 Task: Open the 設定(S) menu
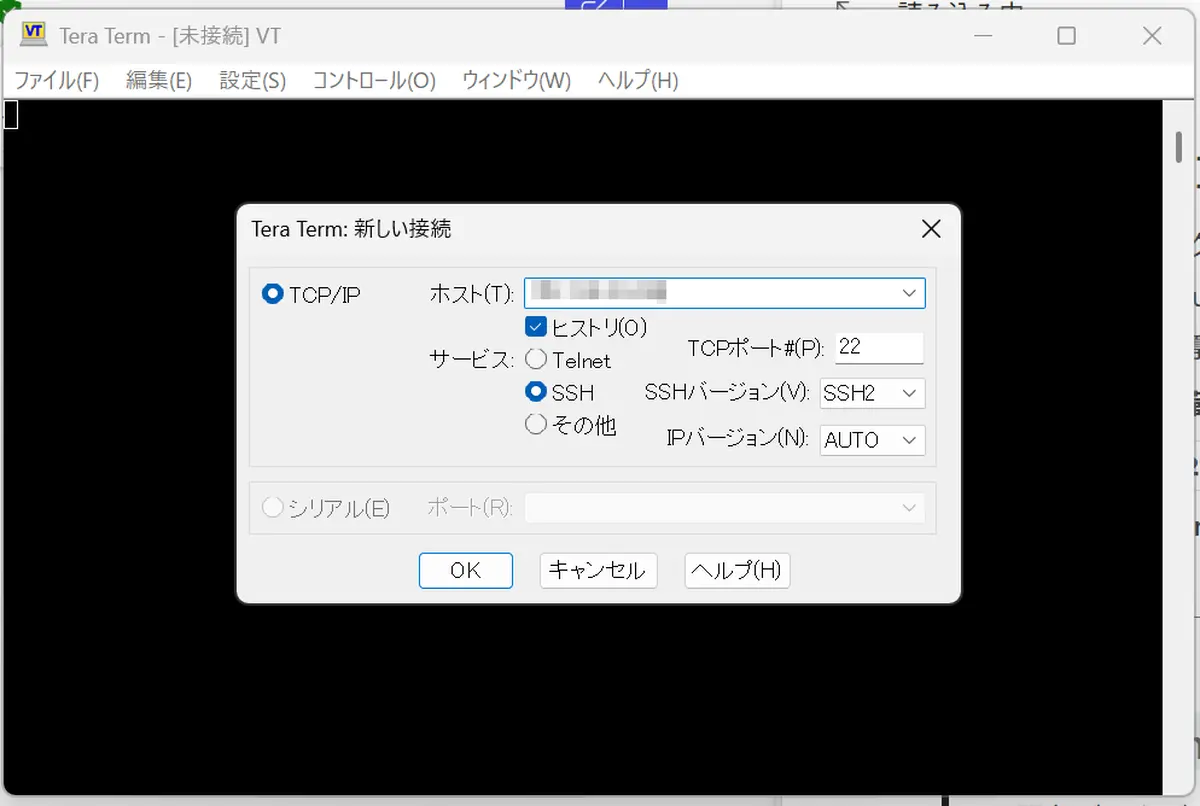coord(253,81)
